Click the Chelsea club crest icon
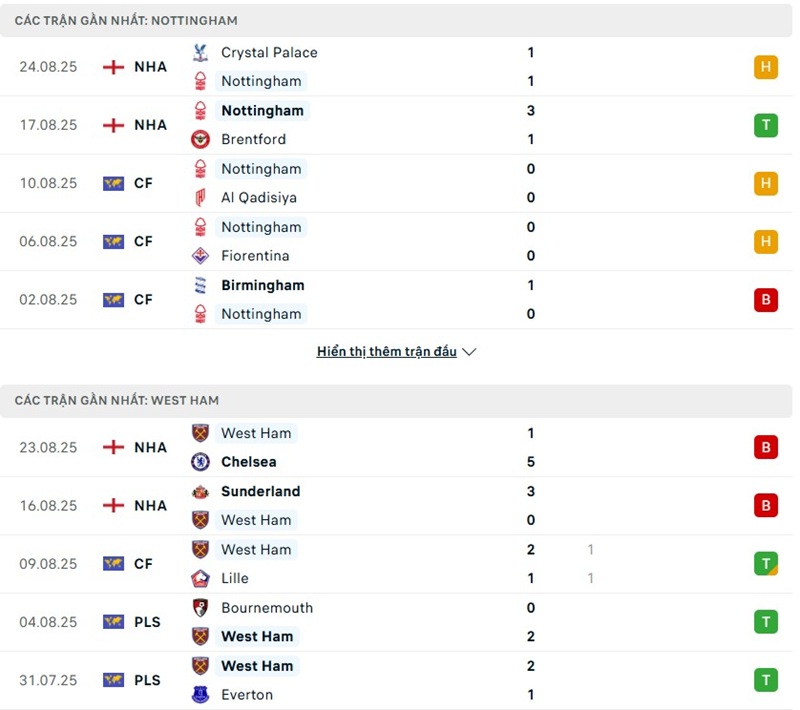Image resolution: width=800 pixels, height=710 pixels. [200, 462]
